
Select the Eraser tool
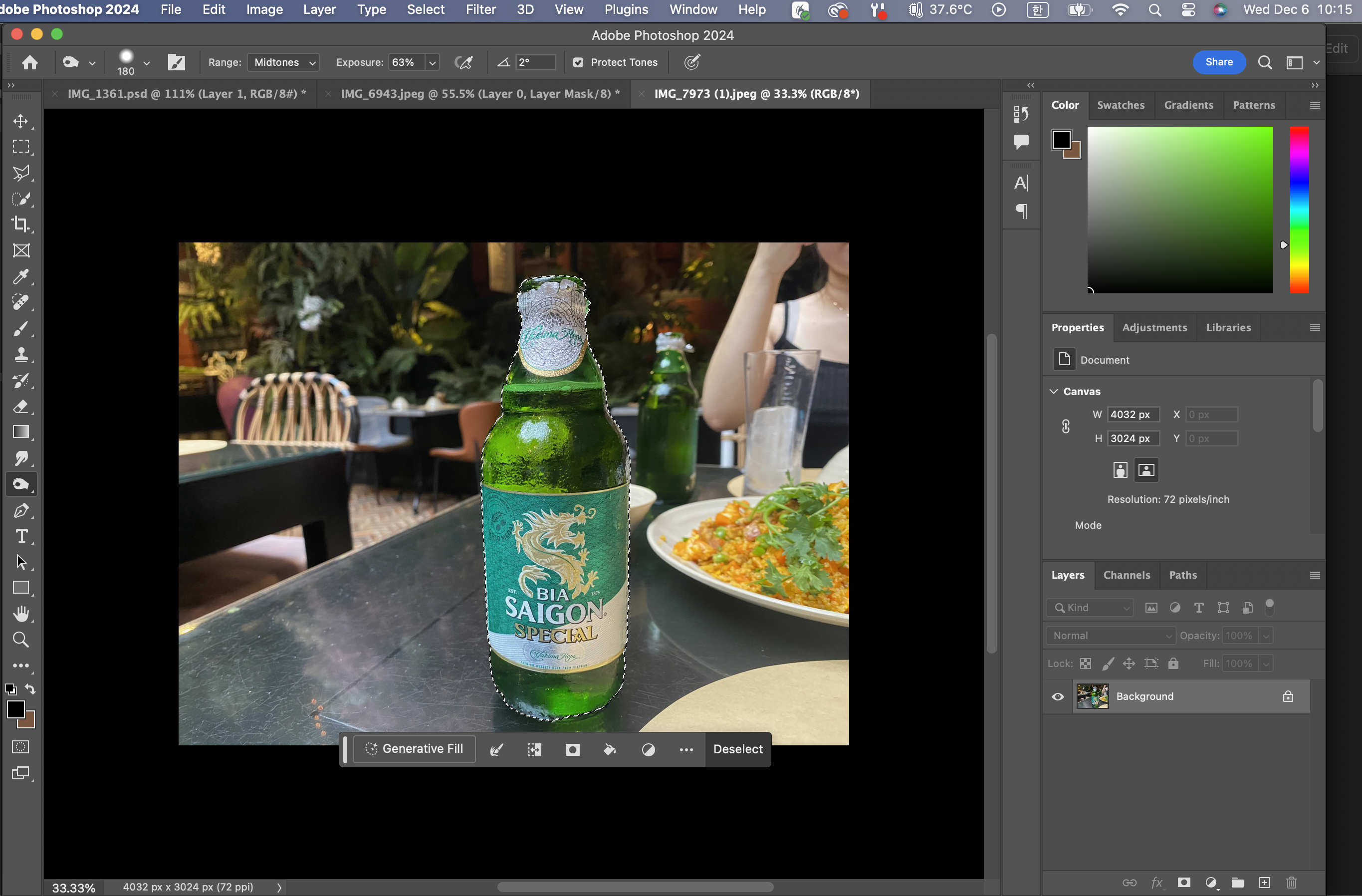21,407
